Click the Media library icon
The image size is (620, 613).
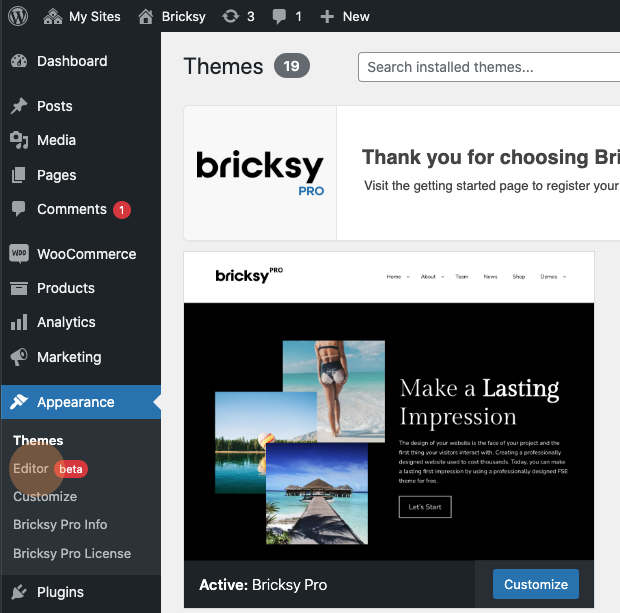[19, 140]
